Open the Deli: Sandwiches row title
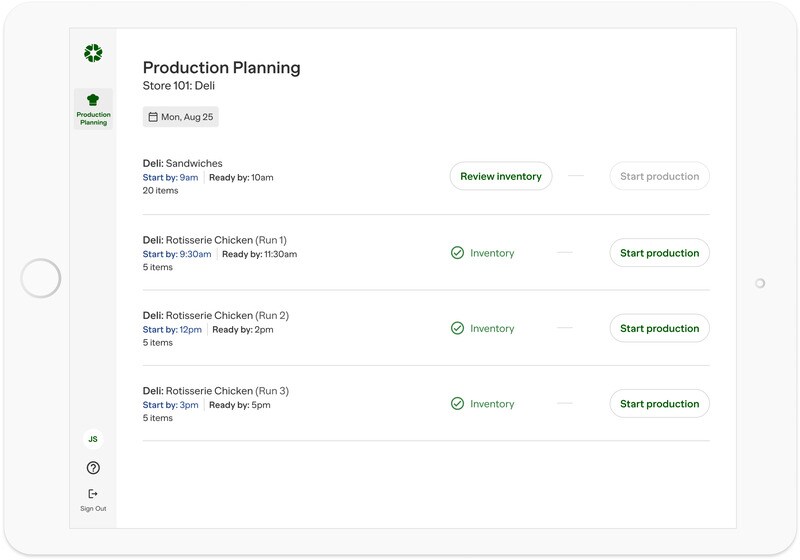The width and height of the screenshot is (800, 560). tap(183, 163)
